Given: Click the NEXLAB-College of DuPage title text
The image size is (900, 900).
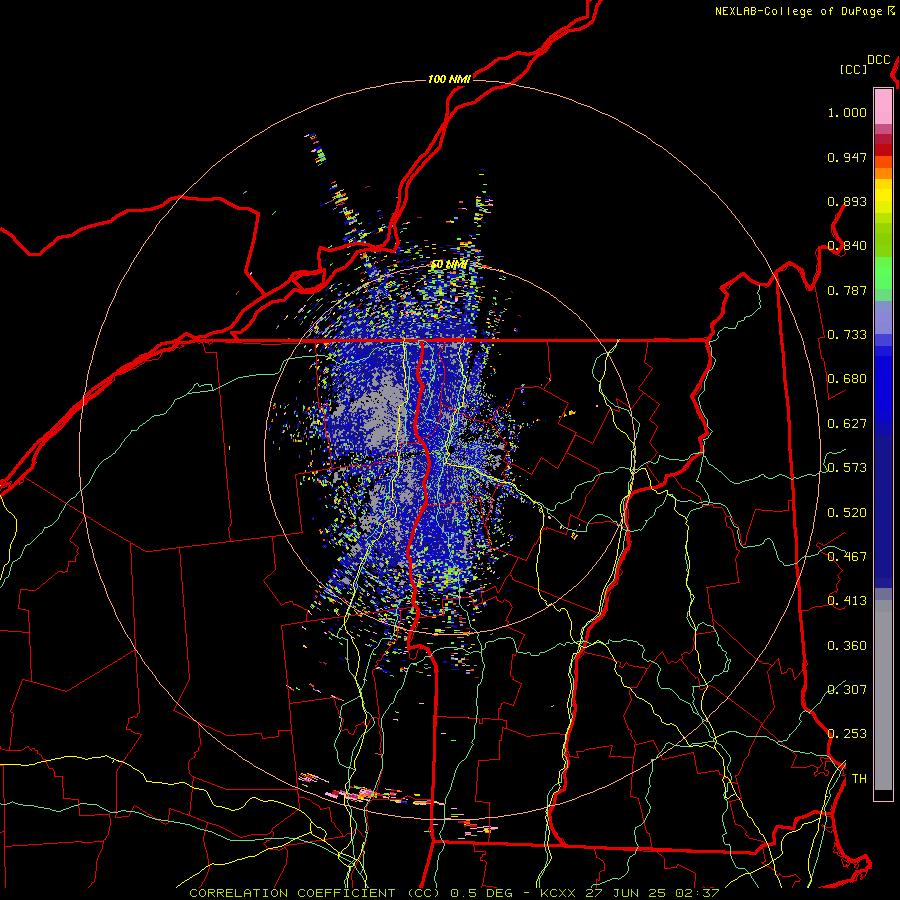Looking at the screenshot, I should (x=799, y=11).
